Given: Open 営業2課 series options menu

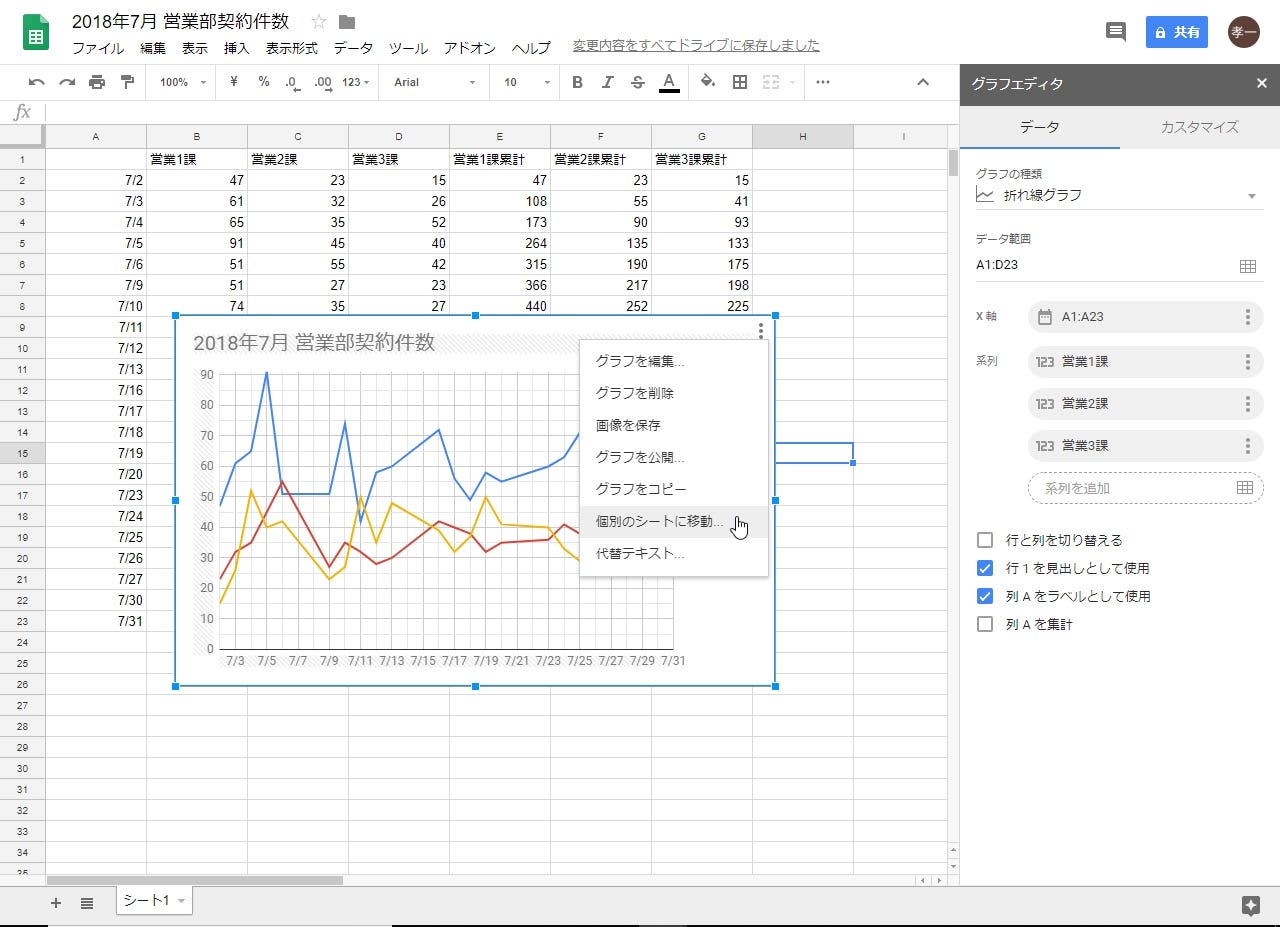Looking at the screenshot, I should [1247, 404].
